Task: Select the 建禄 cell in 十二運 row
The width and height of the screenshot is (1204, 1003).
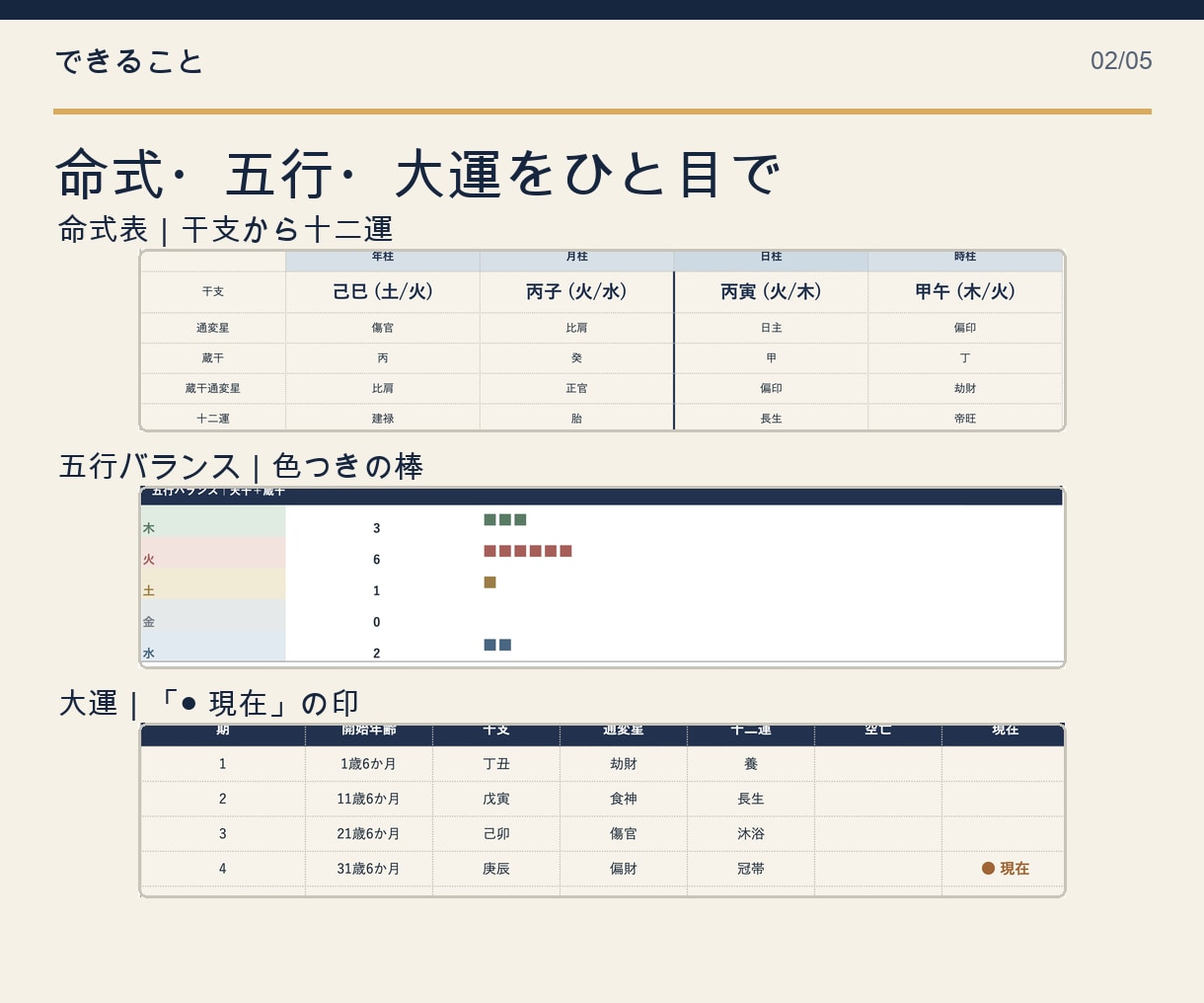Action: click(x=383, y=419)
